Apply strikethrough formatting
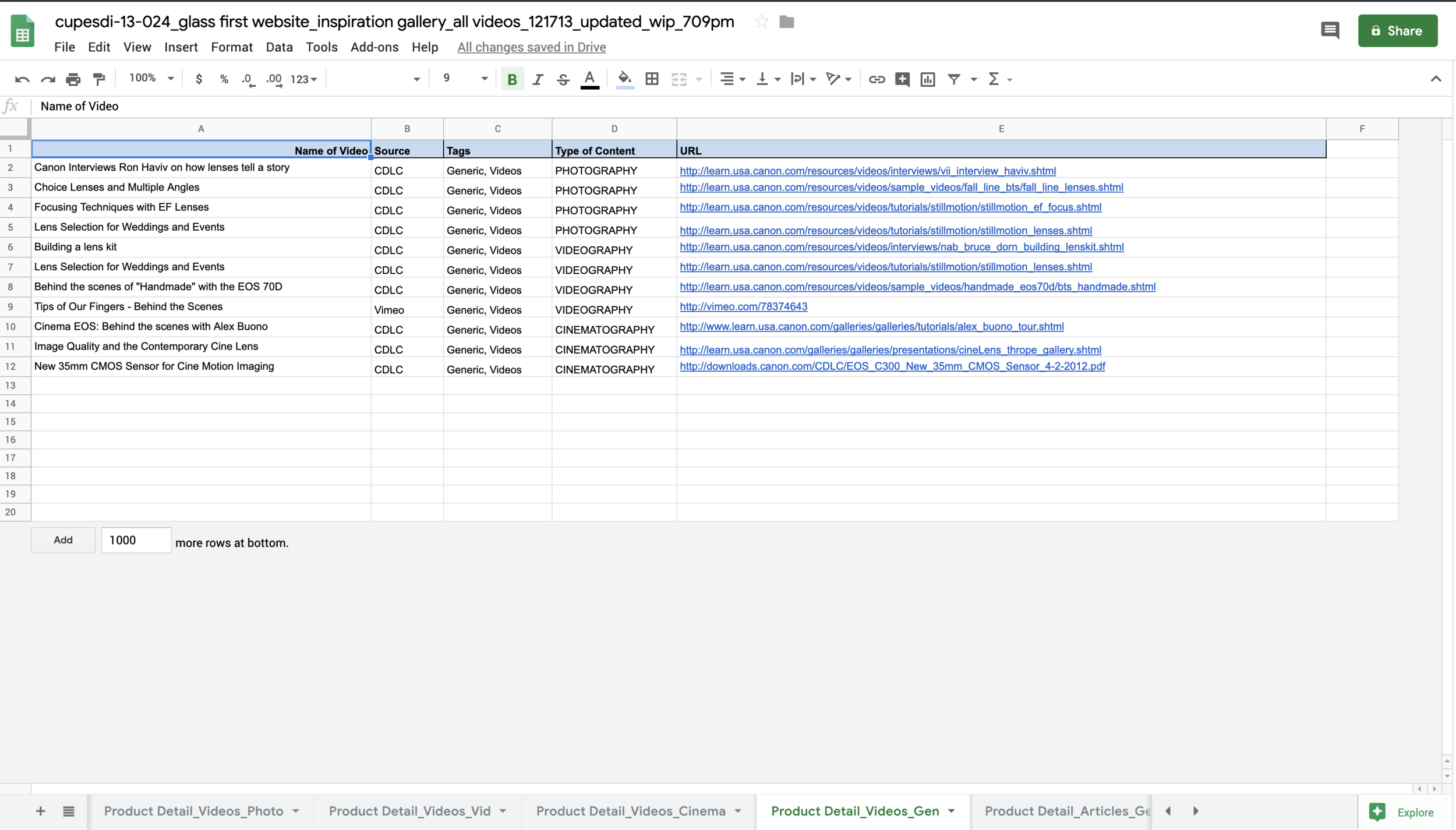This screenshot has height=830, width=1456. point(563,79)
